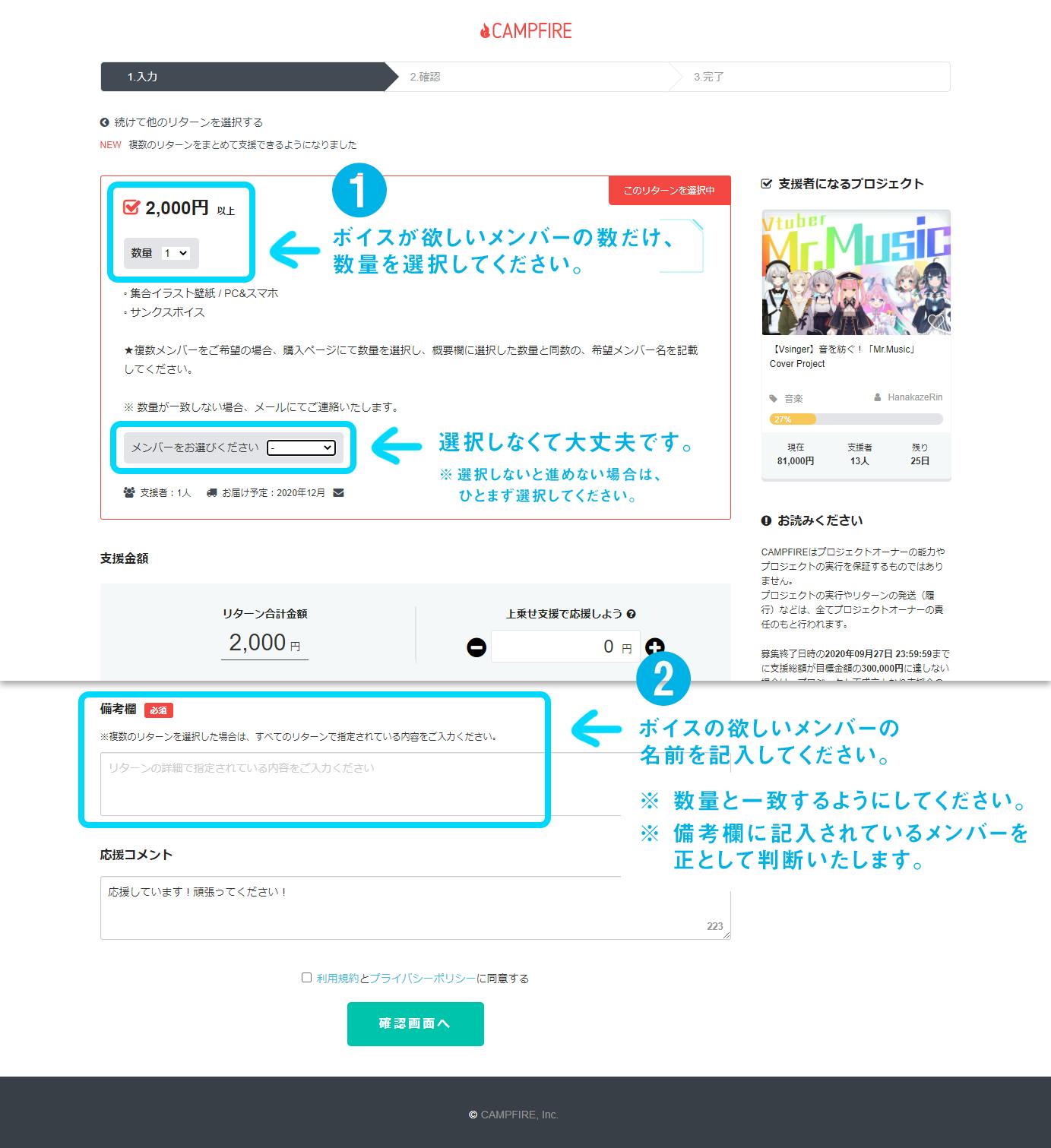Toggle the red 2,000円 return checkbox

tap(131, 207)
